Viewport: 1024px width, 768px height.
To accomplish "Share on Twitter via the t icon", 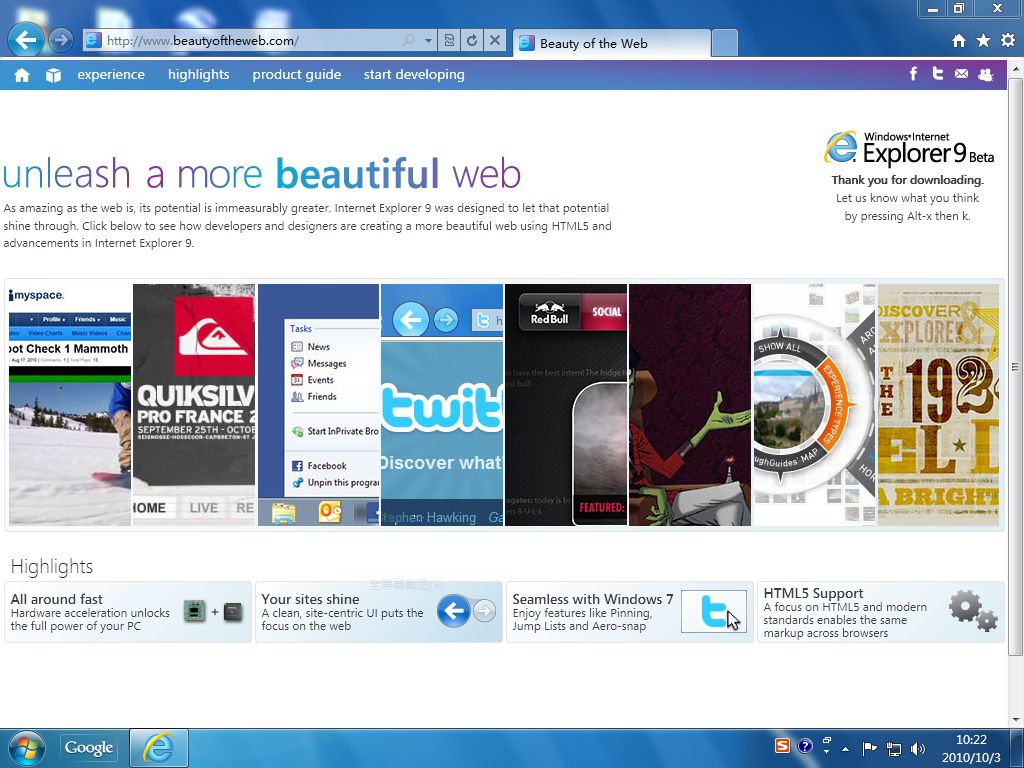I will (938, 74).
